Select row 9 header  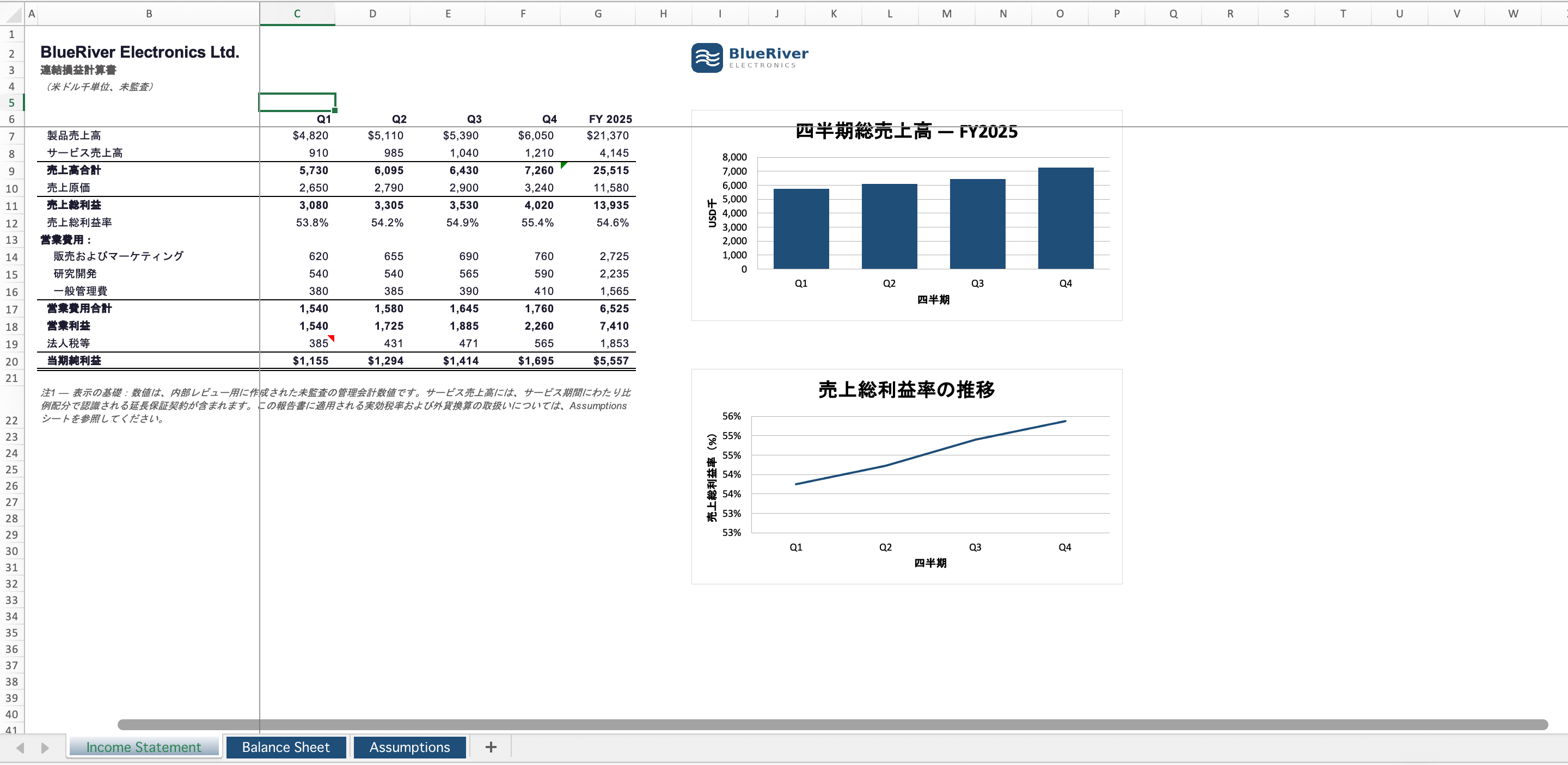11,171
